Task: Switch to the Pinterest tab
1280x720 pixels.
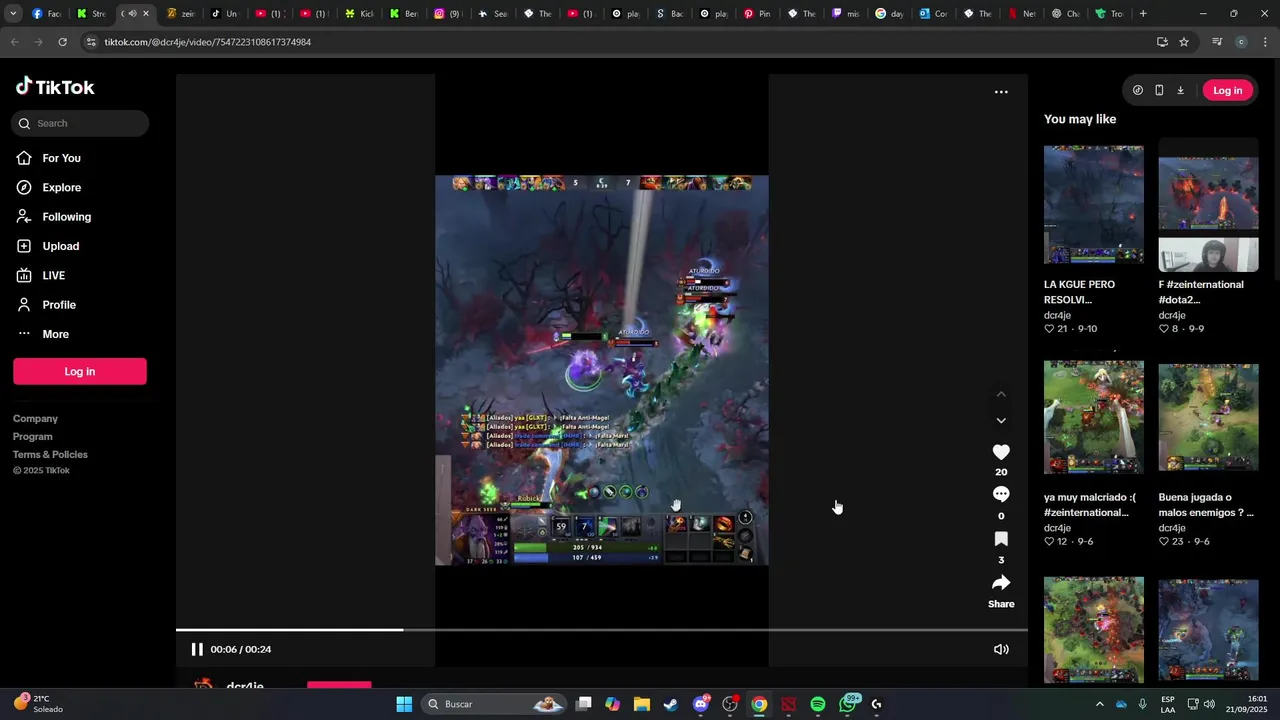Action: click(757, 14)
